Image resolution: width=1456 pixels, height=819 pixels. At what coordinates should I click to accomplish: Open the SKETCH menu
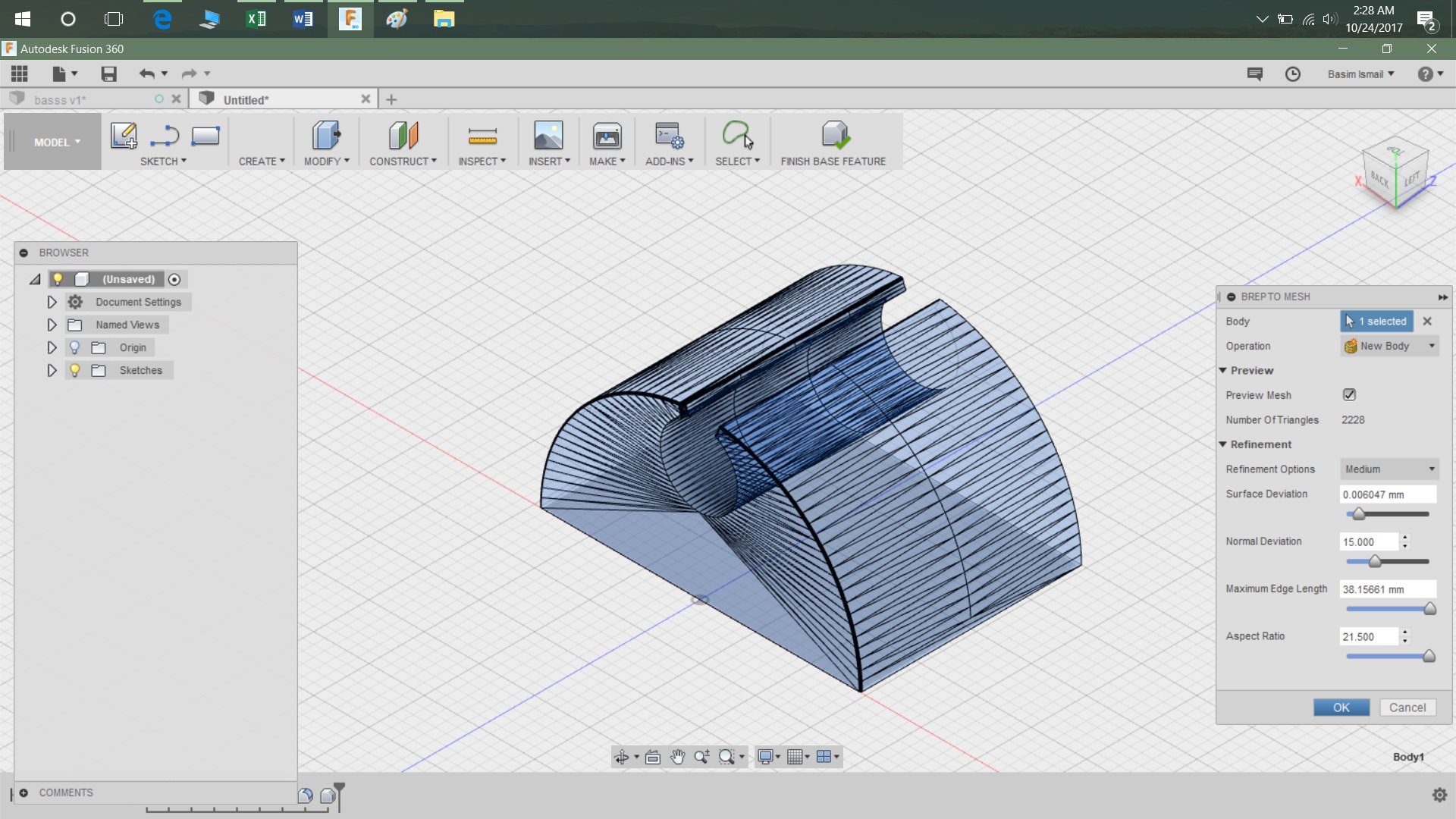(x=163, y=161)
